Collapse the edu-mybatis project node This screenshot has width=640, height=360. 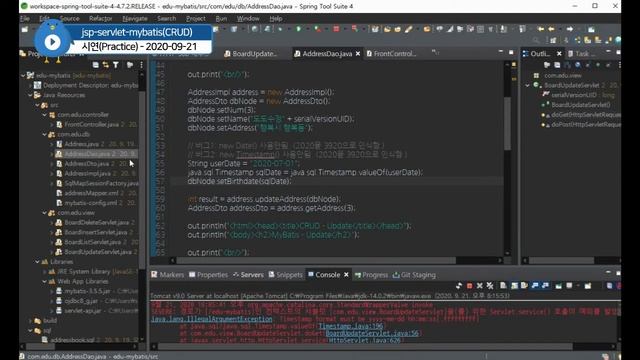tap(23, 76)
